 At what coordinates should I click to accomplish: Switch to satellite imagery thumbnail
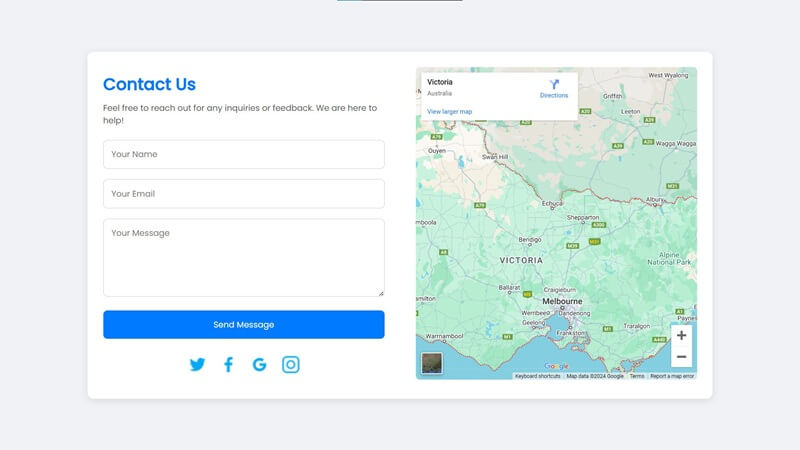click(x=432, y=363)
